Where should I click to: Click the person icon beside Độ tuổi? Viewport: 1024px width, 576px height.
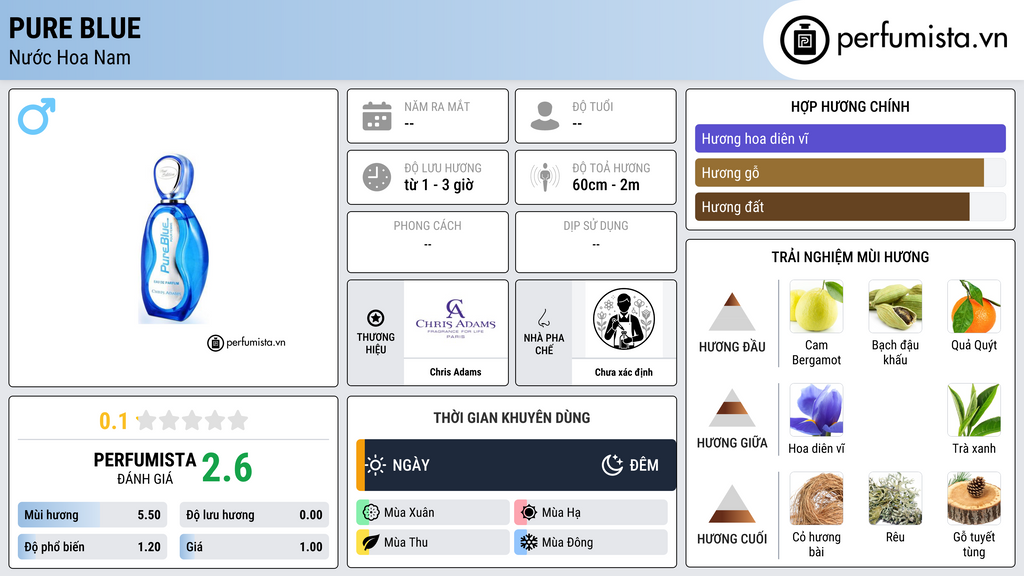[x=545, y=116]
